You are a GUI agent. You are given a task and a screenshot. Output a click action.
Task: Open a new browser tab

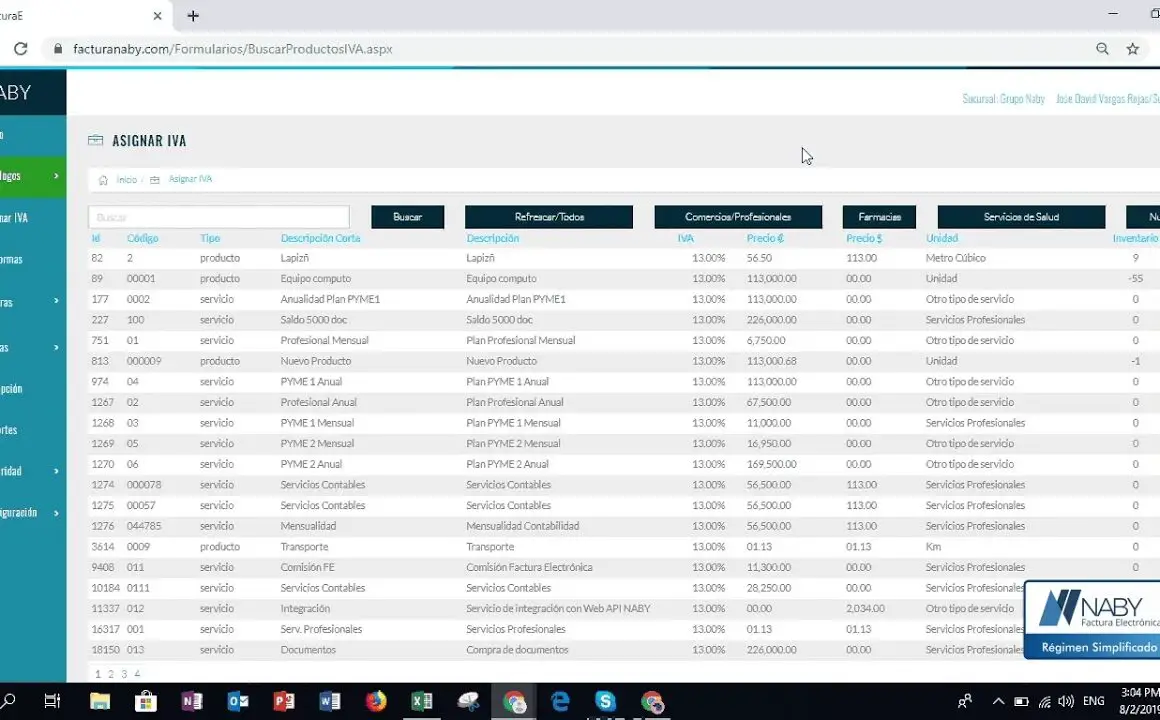(x=193, y=16)
